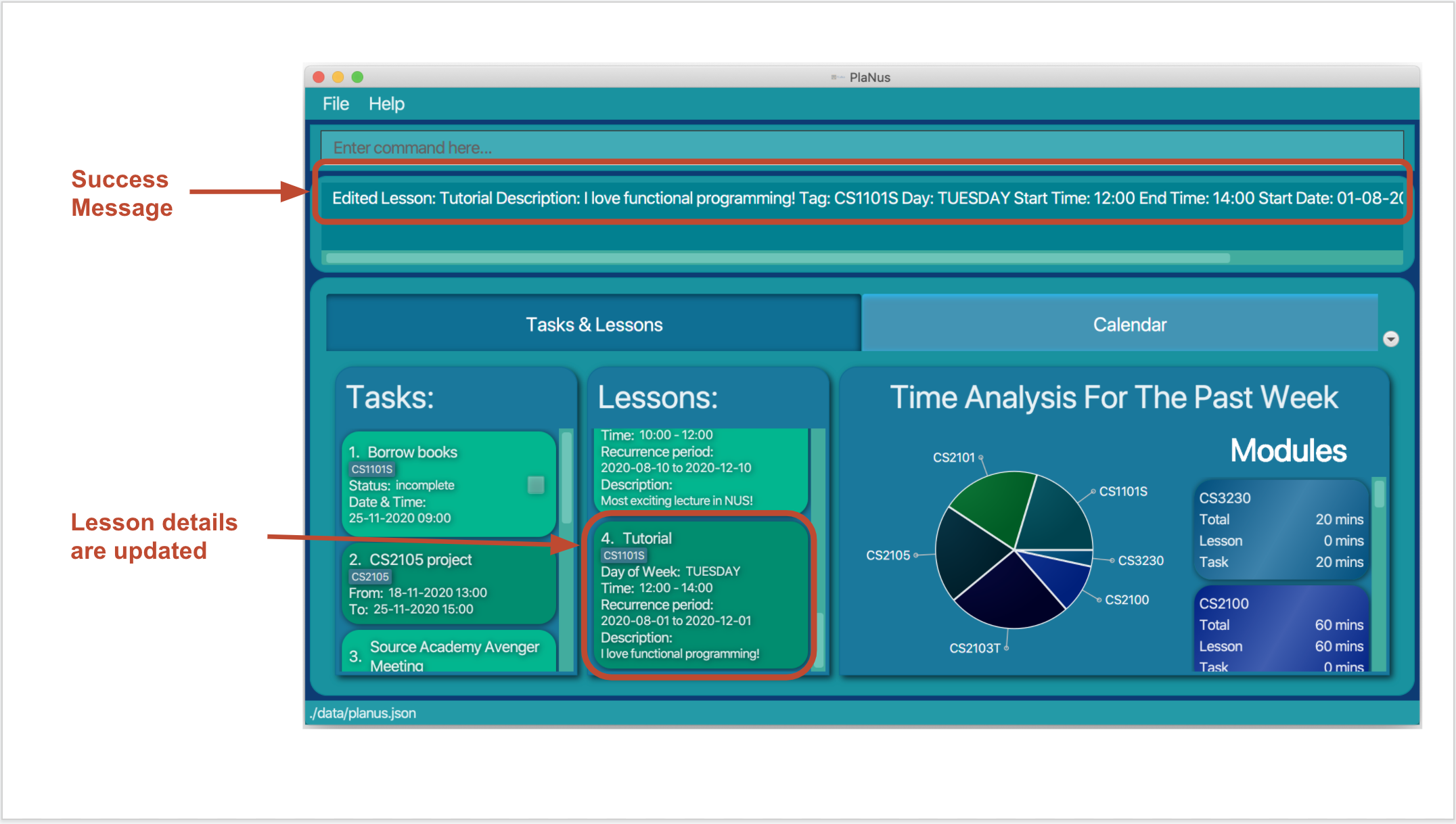Click the CS1101S pie chart label

[x=1123, y=491]
